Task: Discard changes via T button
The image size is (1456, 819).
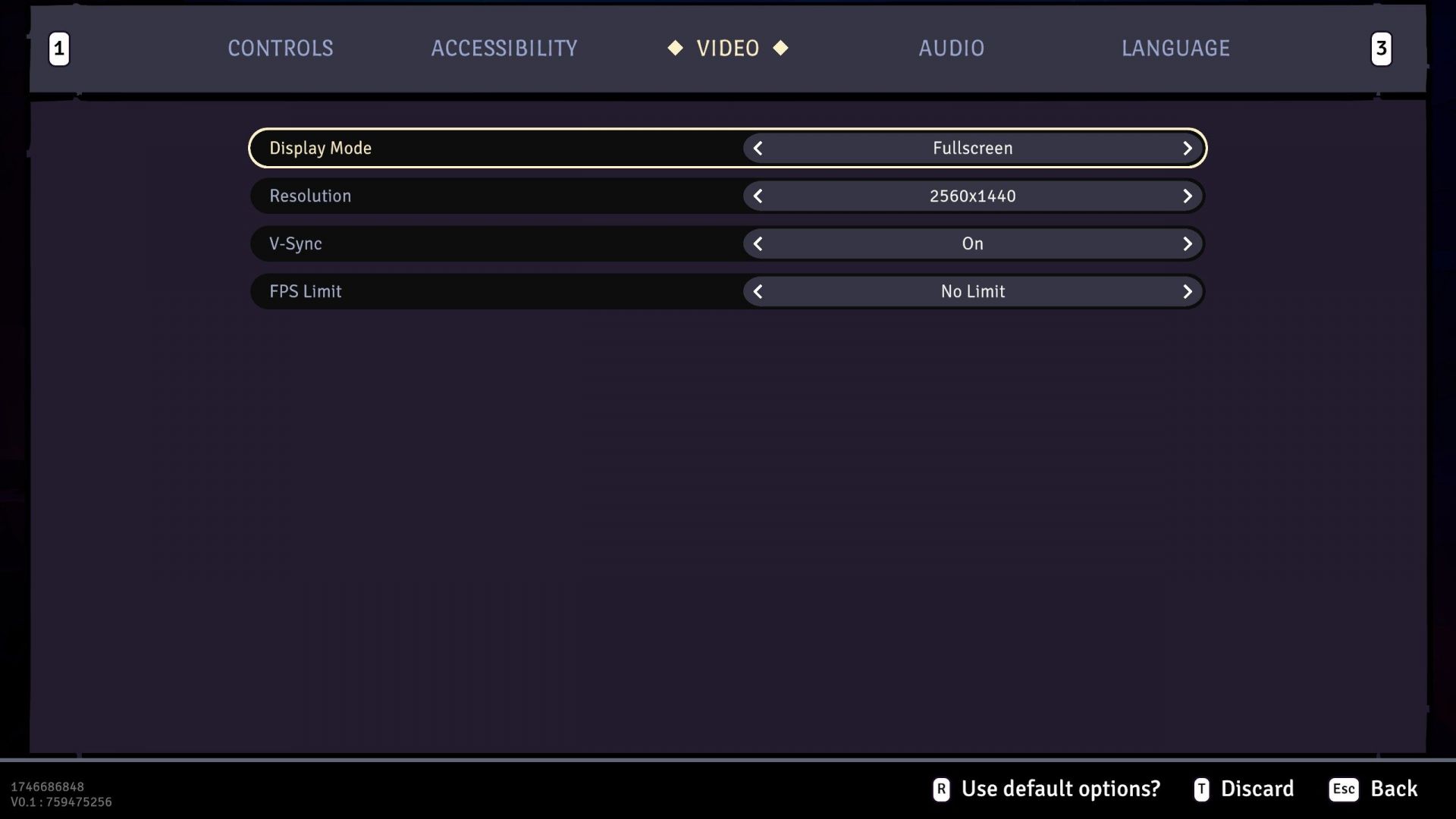Action: click(x=1244, y=789)
